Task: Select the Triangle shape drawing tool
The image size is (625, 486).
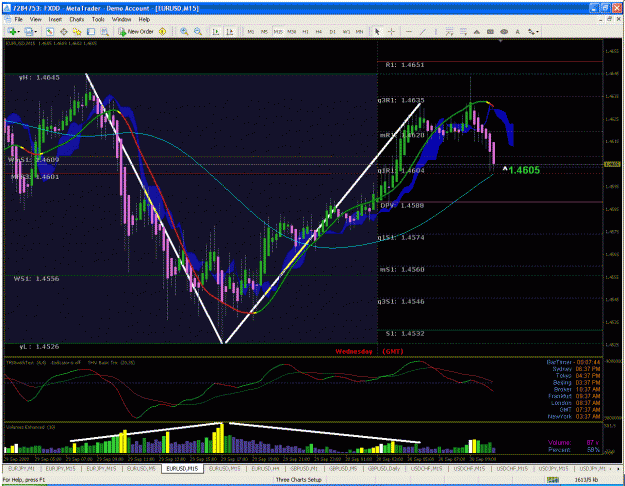Action: click(x=477, y=31)
